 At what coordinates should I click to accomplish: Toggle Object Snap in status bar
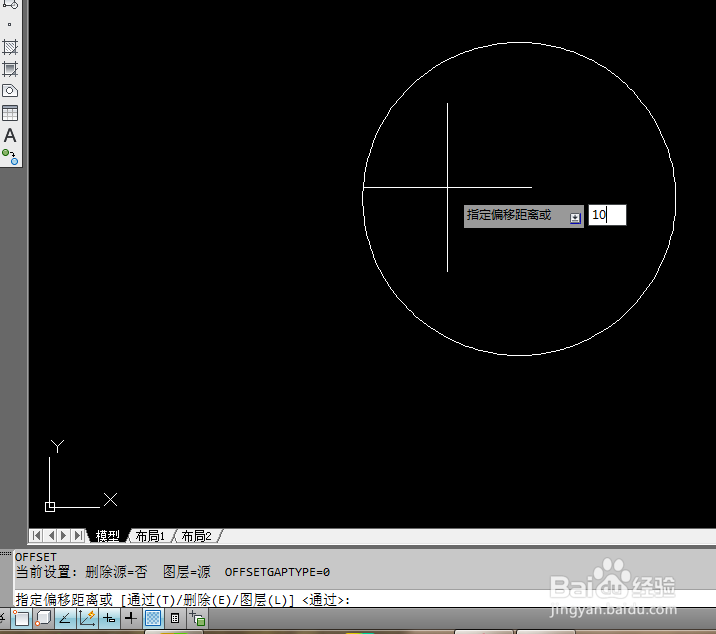click(21, 618)
